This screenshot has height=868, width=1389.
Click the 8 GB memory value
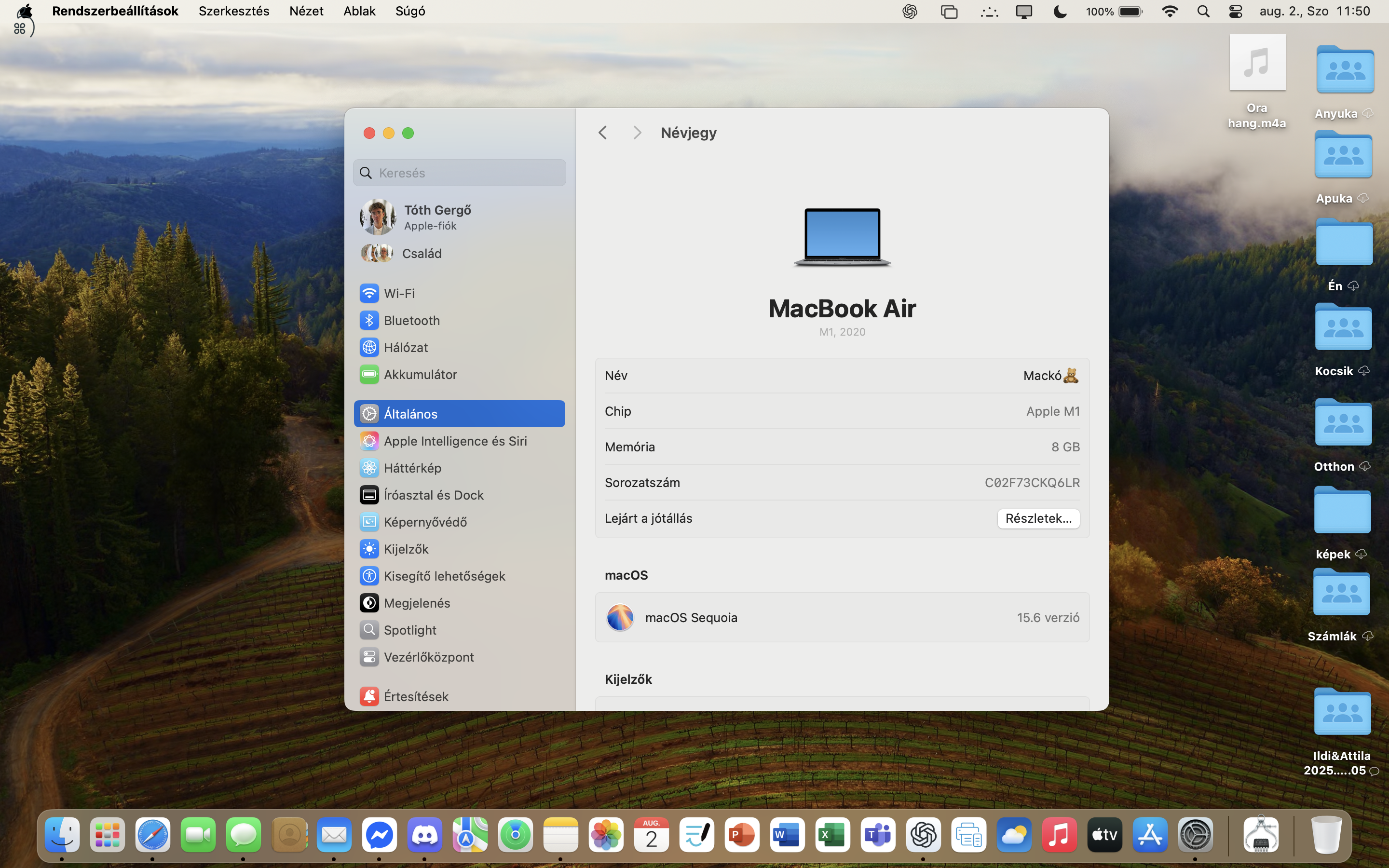1065,447
